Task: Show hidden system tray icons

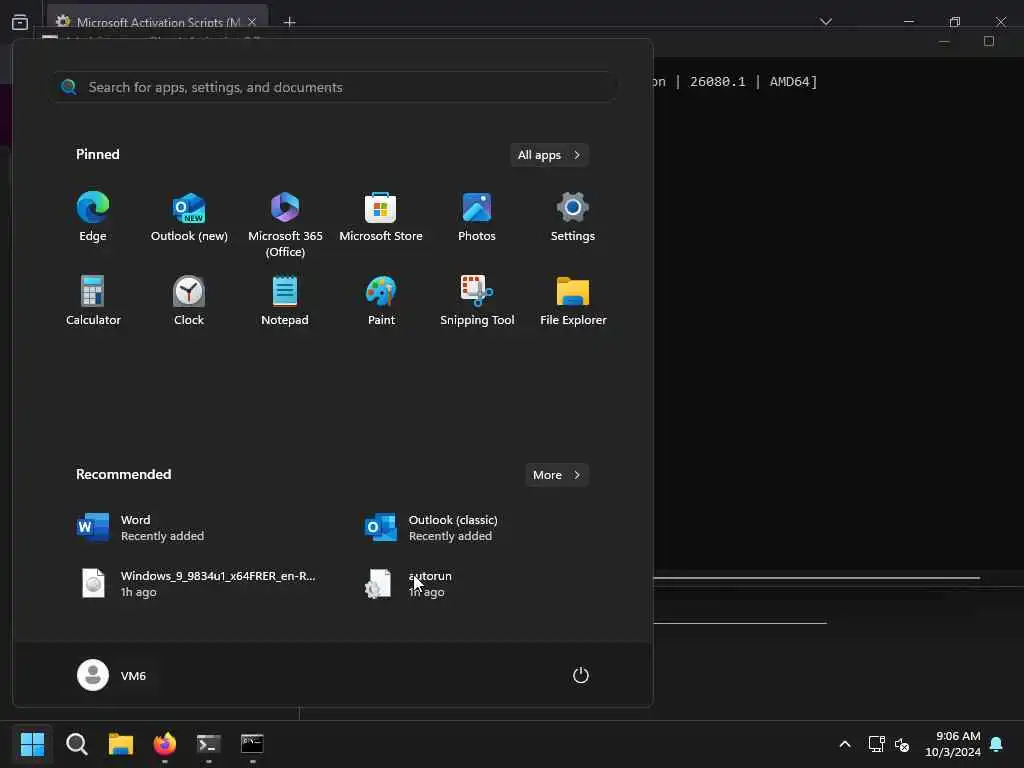Action: (844, 744)
